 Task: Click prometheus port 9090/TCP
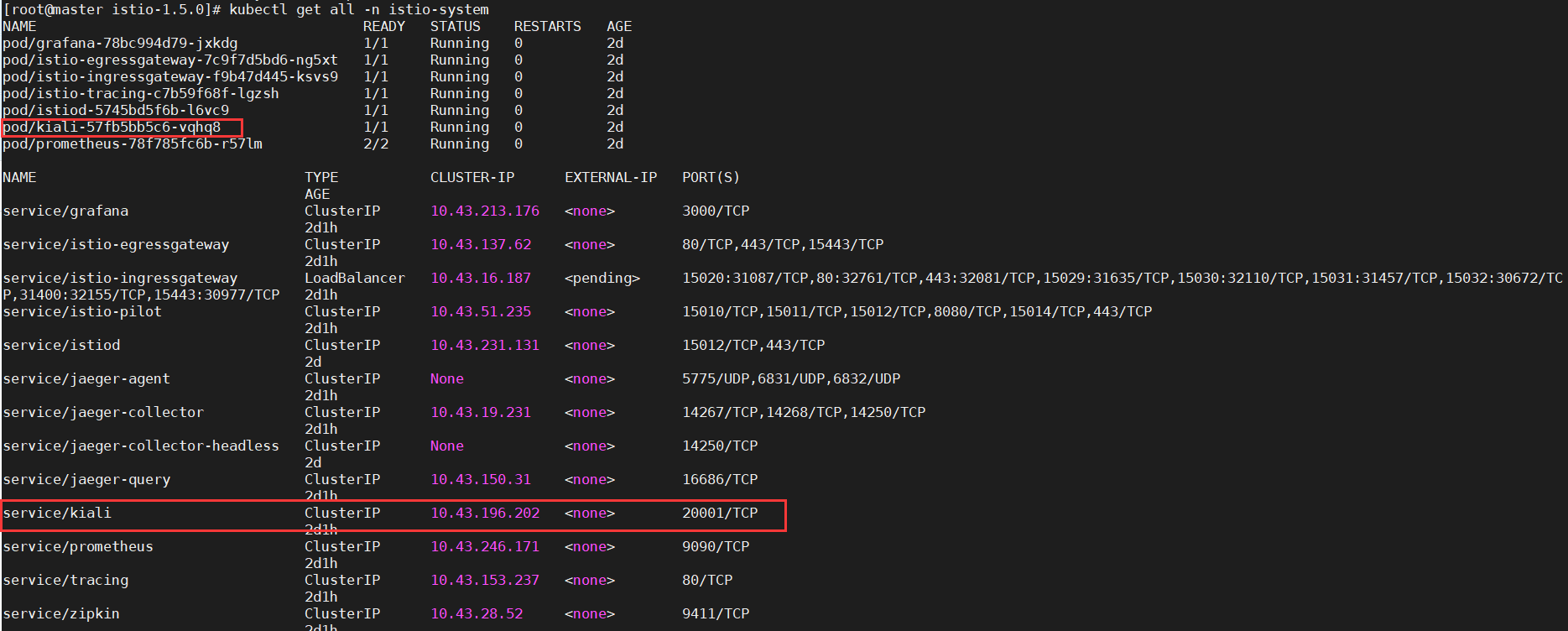[x=716, y=547]
